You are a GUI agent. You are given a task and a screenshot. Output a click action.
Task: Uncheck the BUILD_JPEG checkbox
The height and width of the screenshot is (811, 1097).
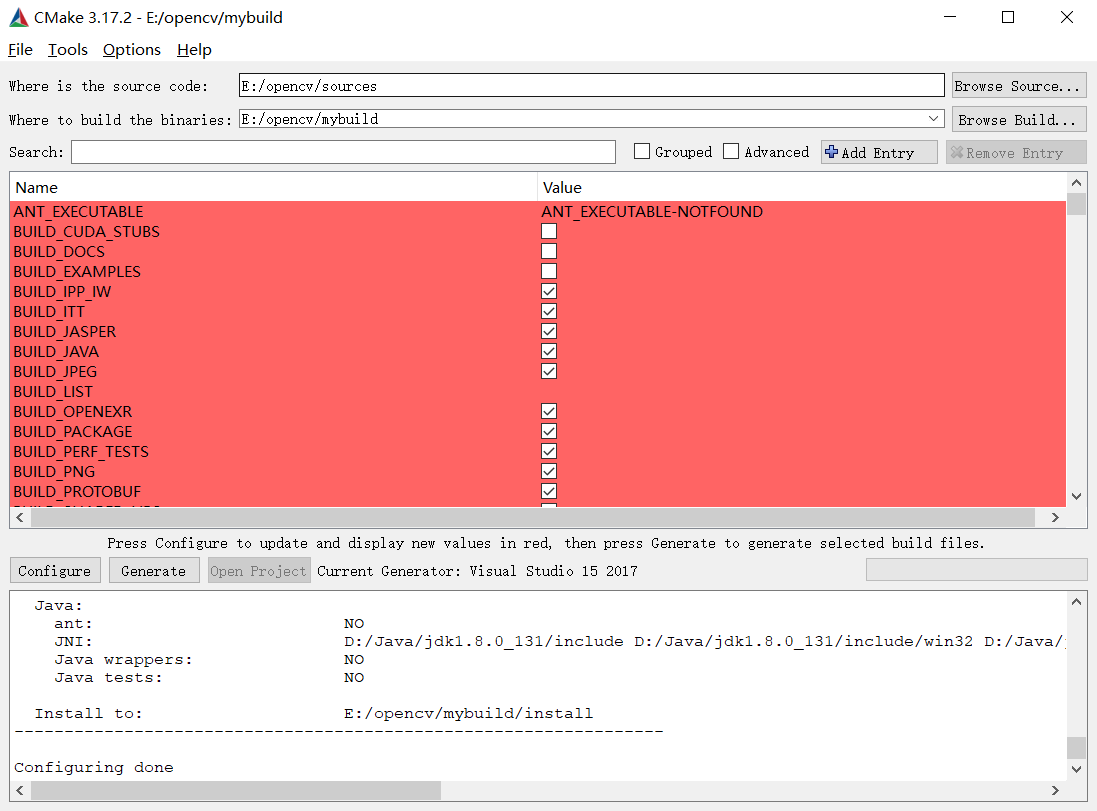(549, 372)
